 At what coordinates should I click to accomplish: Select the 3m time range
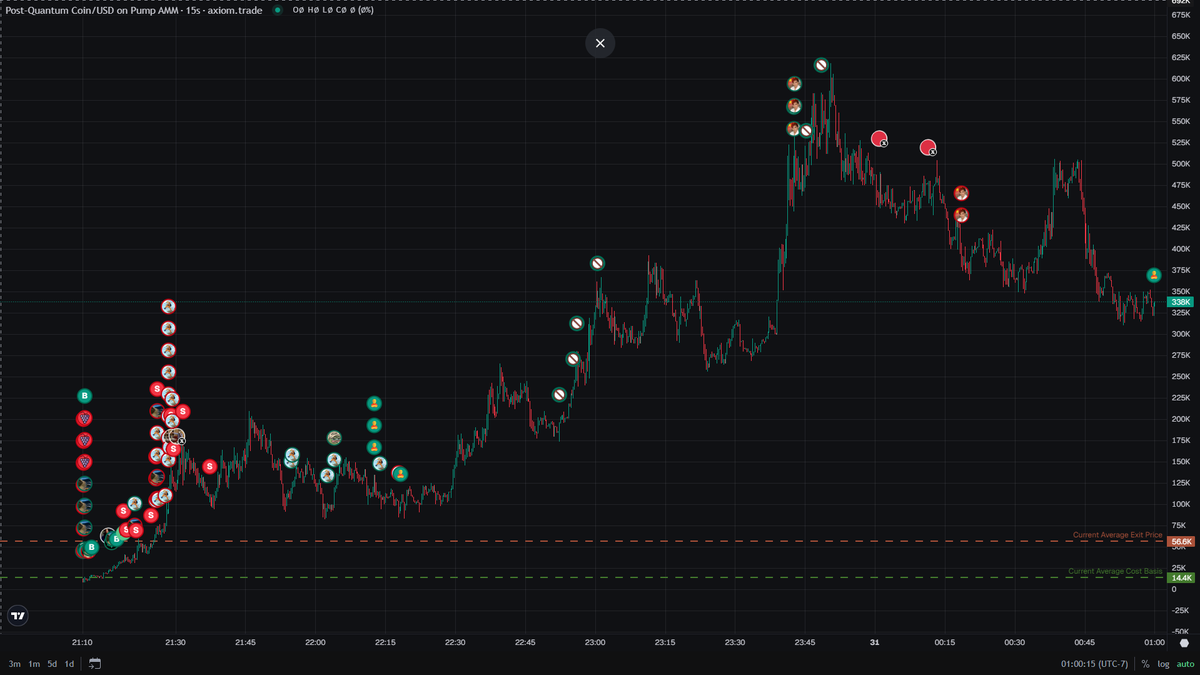[x=15, y=664]
